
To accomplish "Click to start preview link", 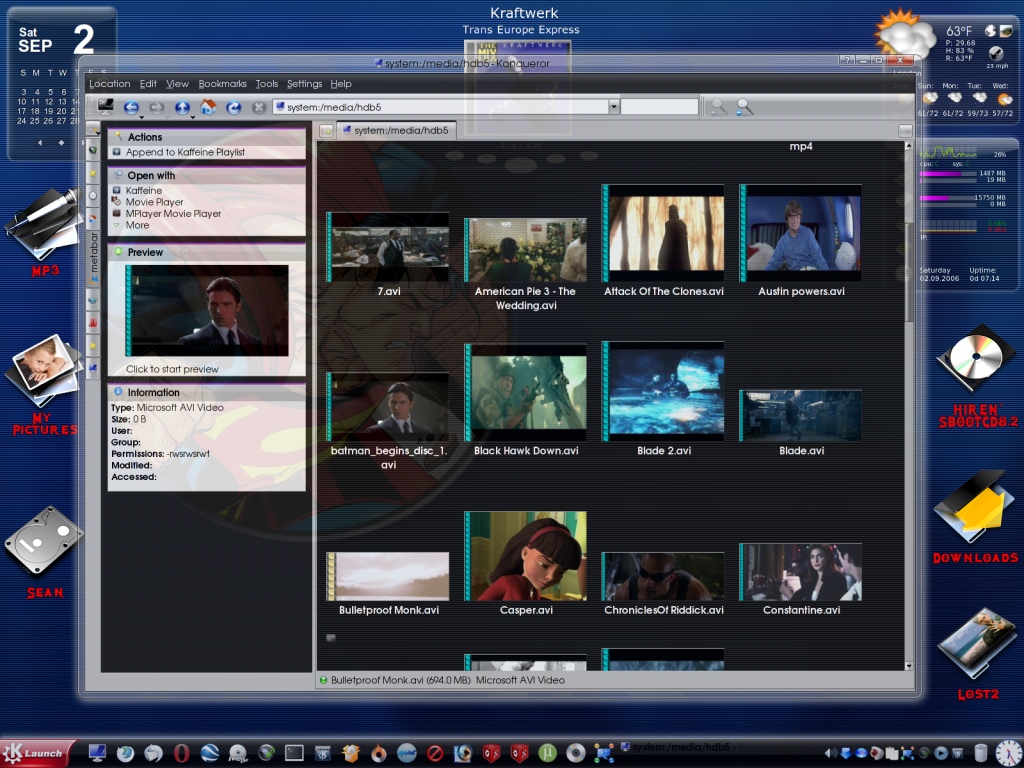I will click(x=172, y=369).
